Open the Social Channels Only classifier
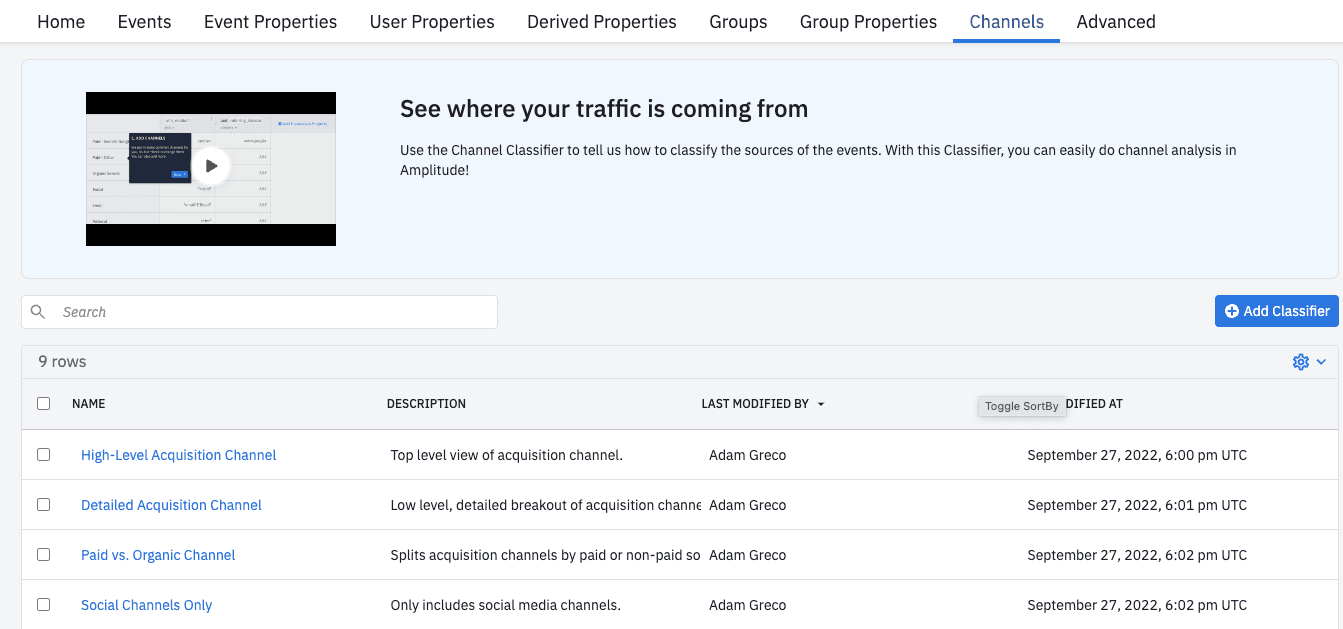The height and width of the screenshot is (629, 1343). [x=146, y=605]
